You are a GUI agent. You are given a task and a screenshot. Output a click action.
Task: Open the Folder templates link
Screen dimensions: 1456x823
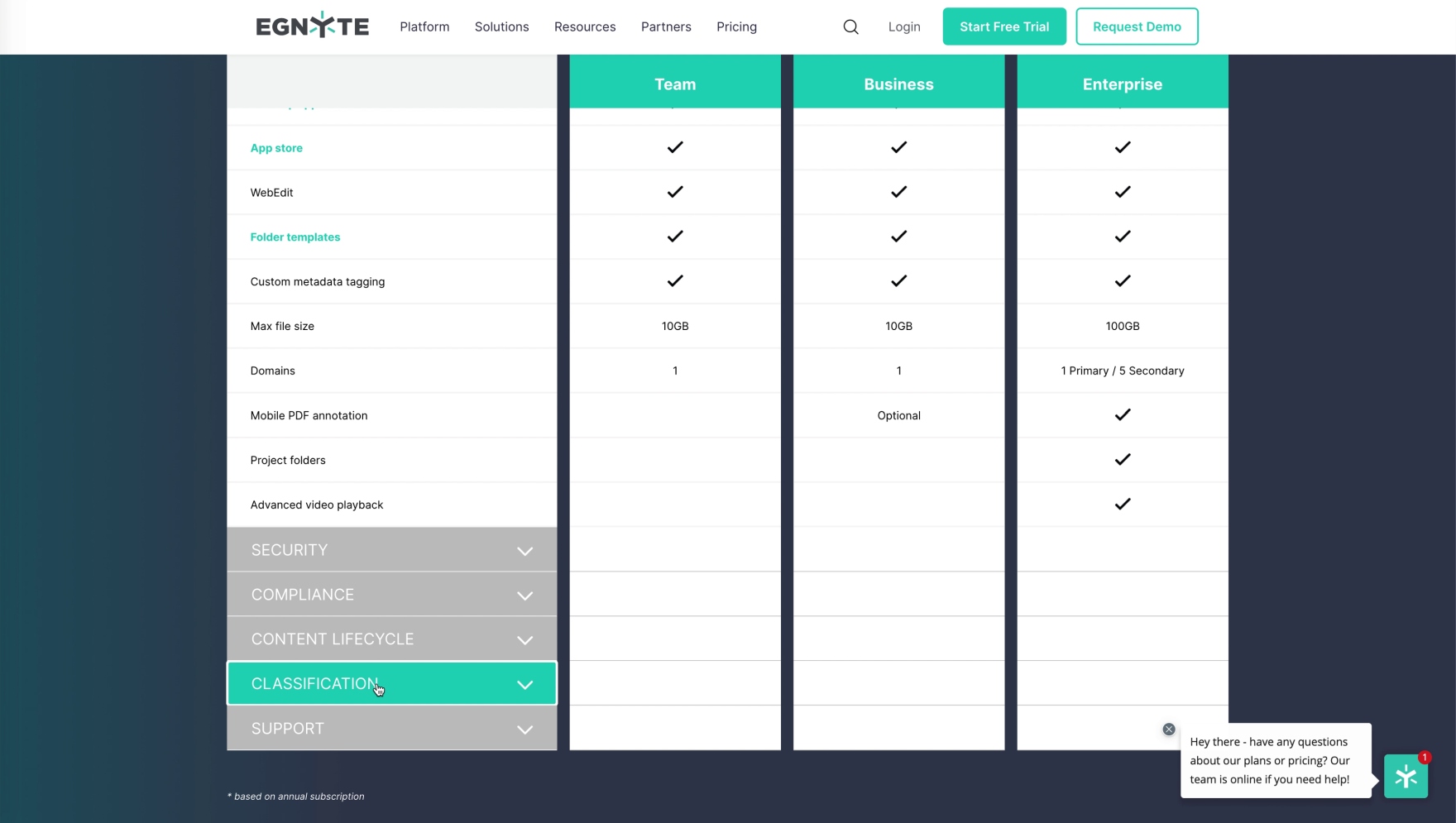pyautogui.click(x=295, y=237)
